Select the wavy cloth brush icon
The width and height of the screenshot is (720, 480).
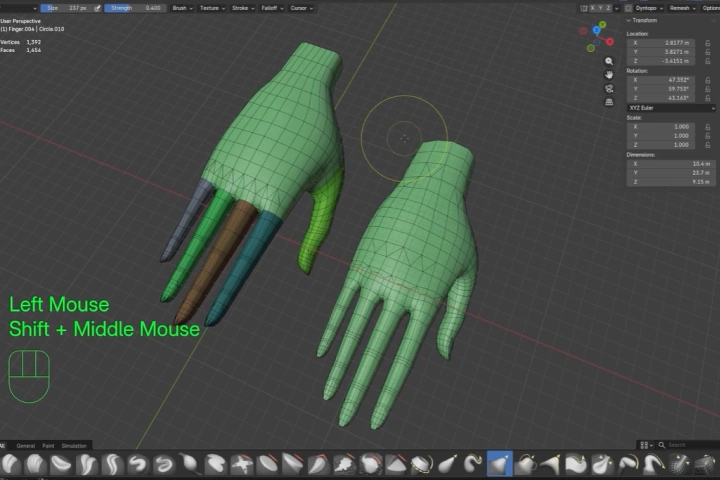pos(576,464)
